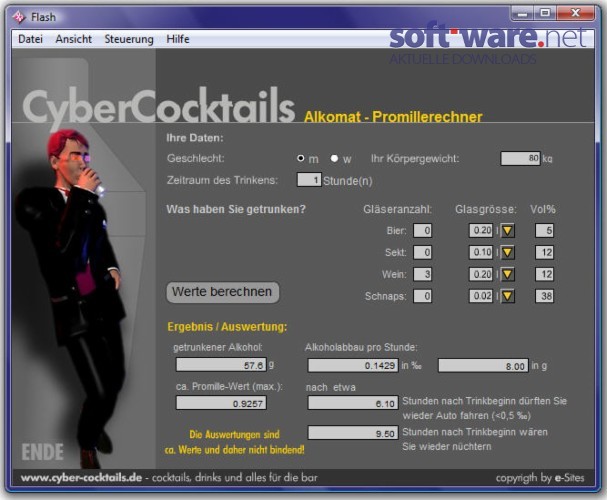Click the 6.10 hours until driving value
The width and height of the screenshot is (607, 500).
coord(353,403)
